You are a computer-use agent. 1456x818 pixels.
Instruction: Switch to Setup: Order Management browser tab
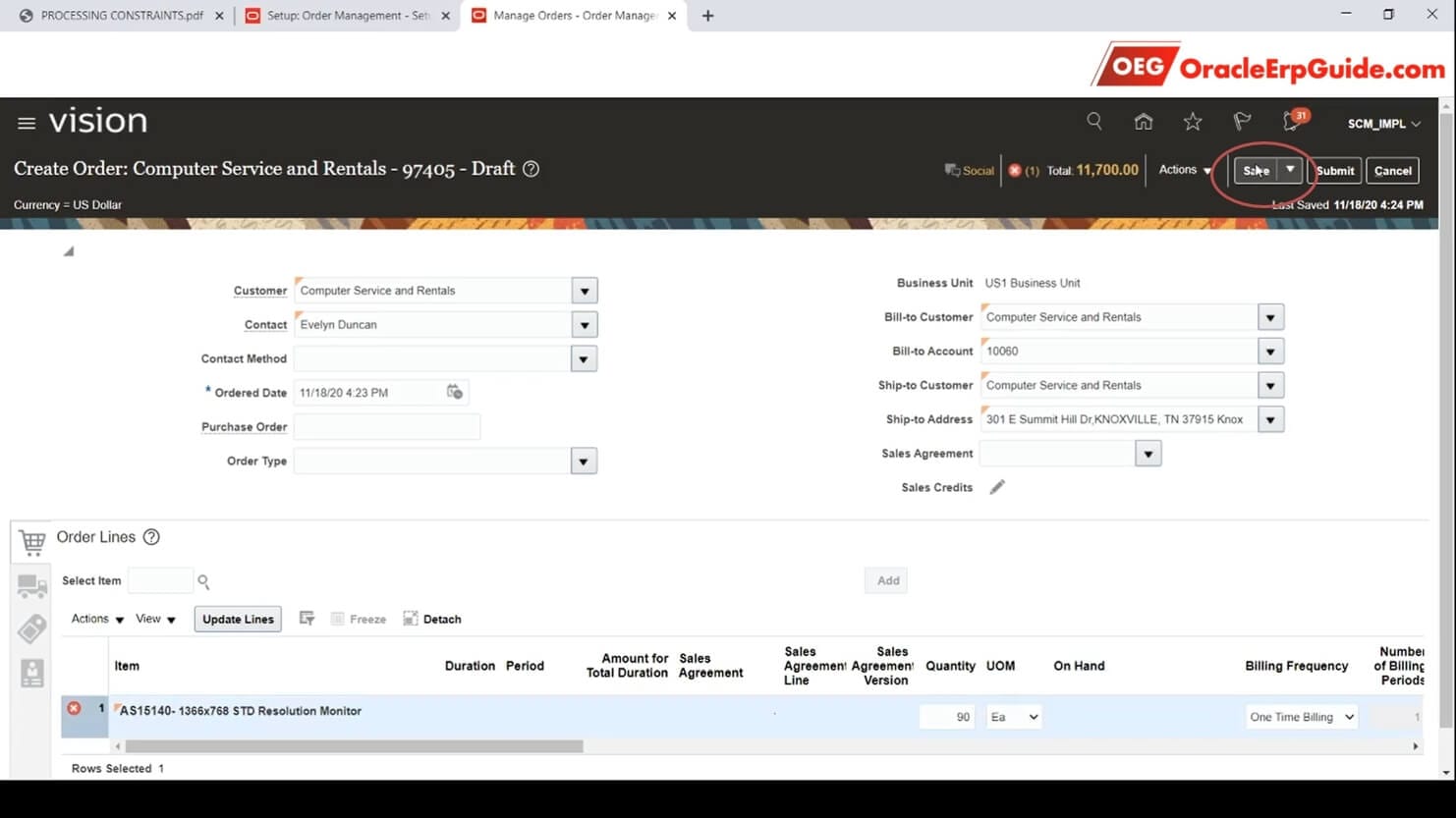coord(348,16)
